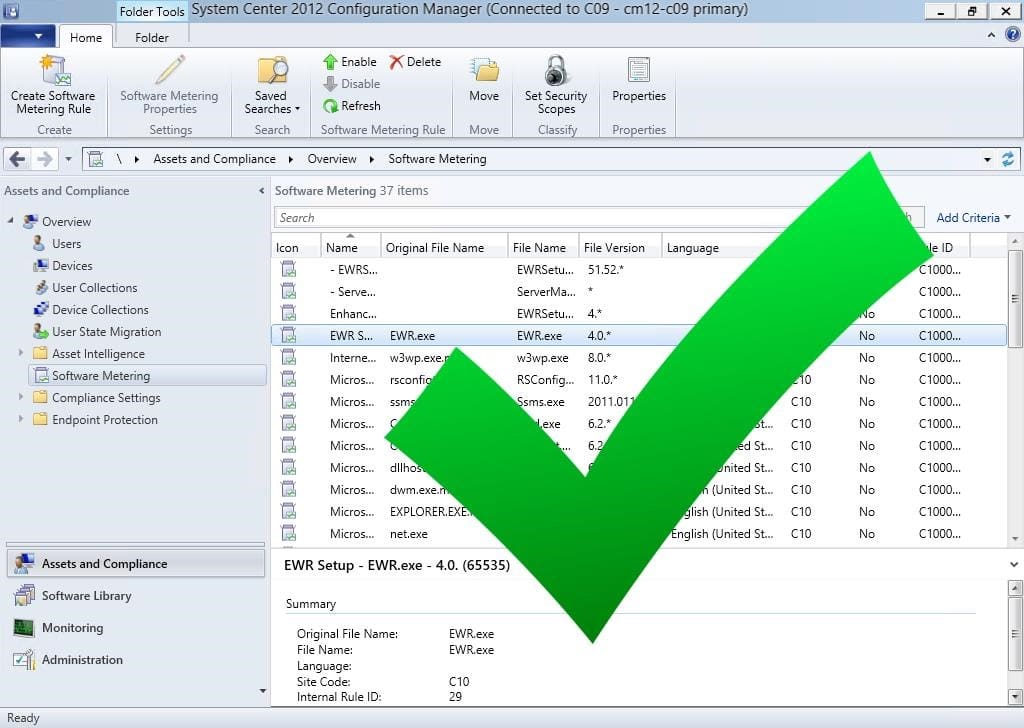Expand Endpoint Protection folder
Viewport: 1024px width, 728px height.
click(x=20, y=419)
